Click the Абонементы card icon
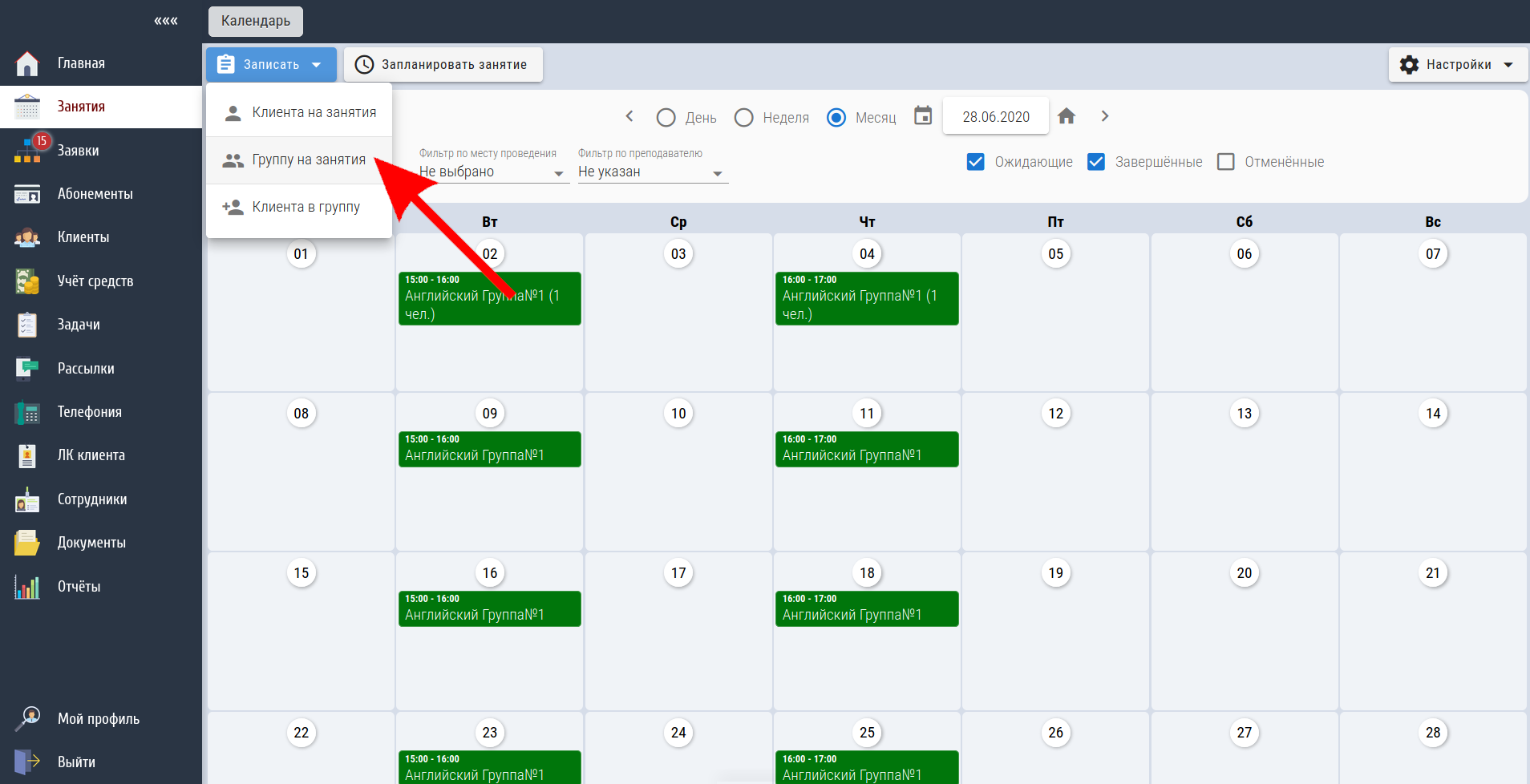The image size is (1530, 784). pos(27,194)
